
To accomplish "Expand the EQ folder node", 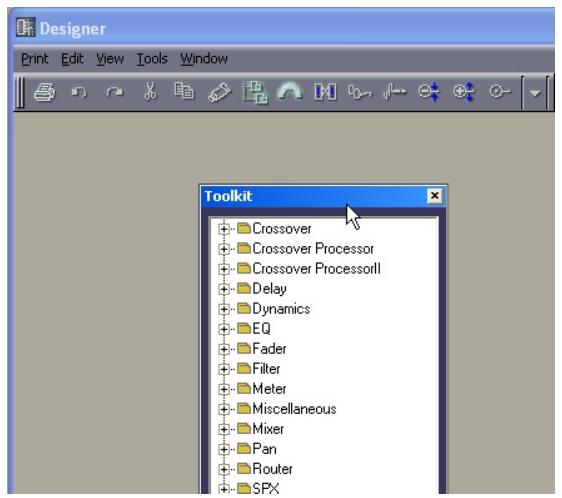I will (224, 329).
